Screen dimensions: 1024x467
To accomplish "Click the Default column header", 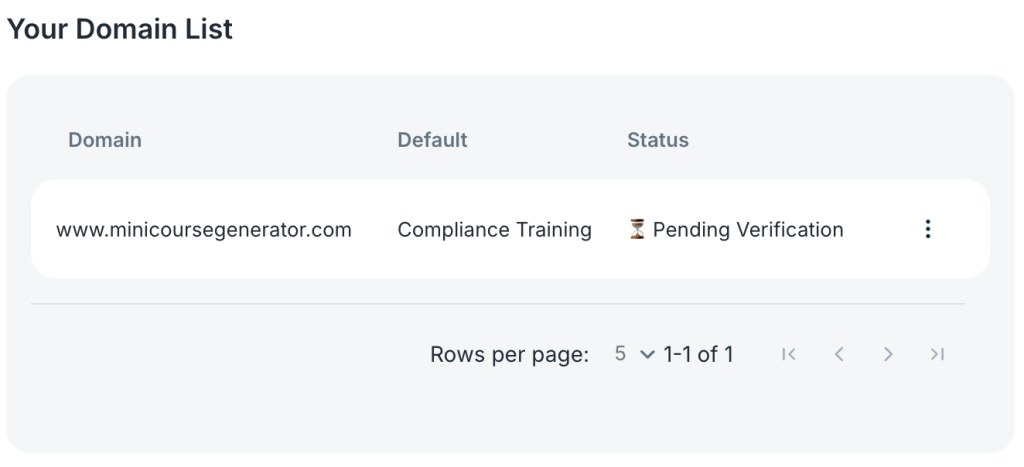I will point(432,140).
